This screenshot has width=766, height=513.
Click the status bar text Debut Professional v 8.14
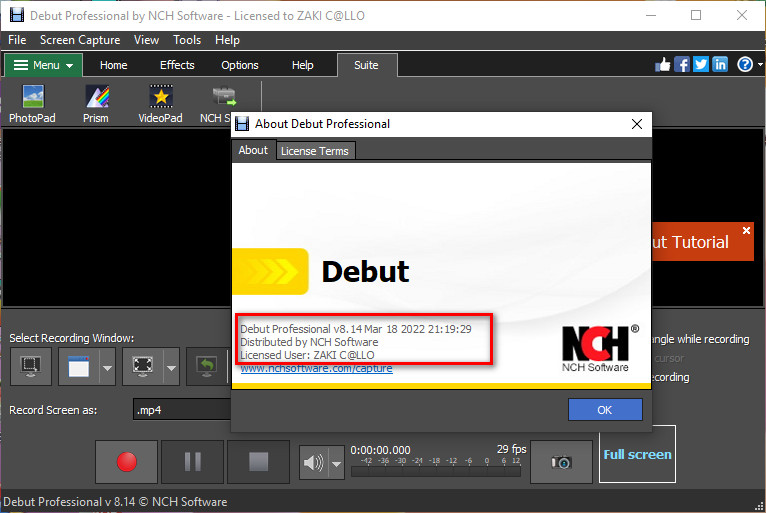click(x=115, y=502)
